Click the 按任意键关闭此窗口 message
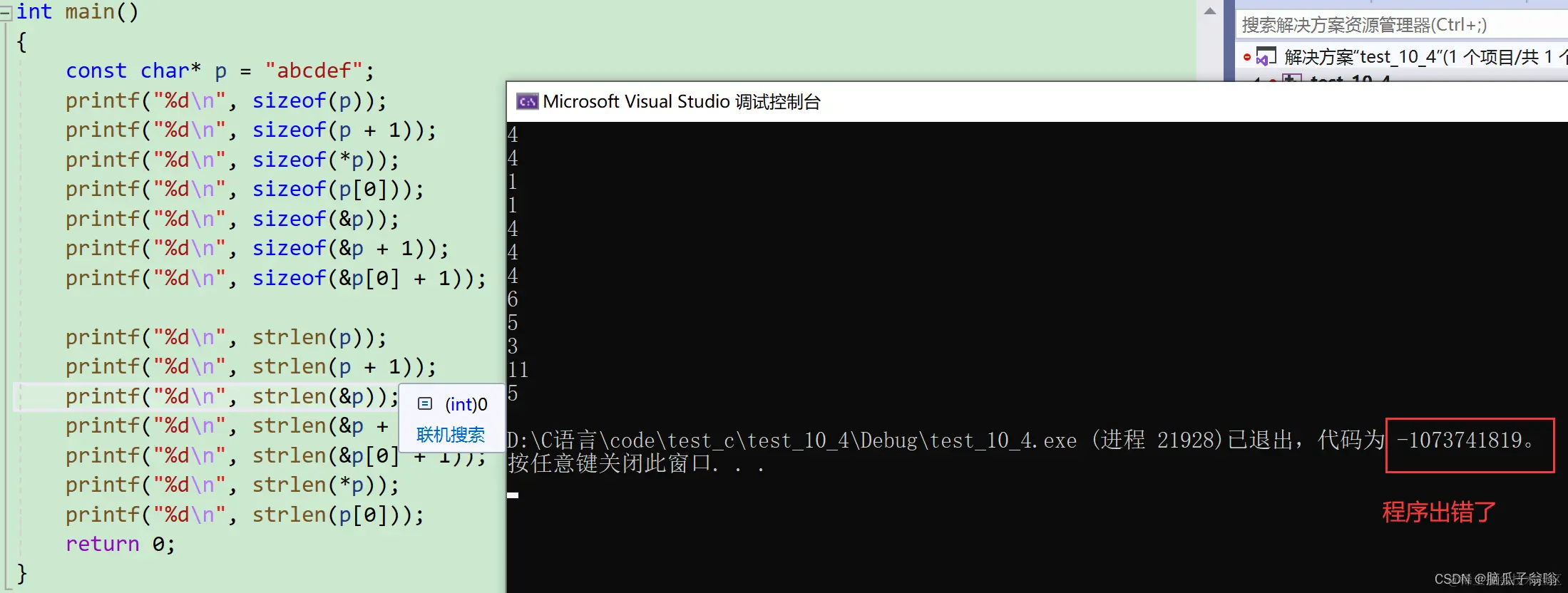Image resolution: width=1568 pixels, height=593 pixels. pyautogui.click(x=636, y=464)
